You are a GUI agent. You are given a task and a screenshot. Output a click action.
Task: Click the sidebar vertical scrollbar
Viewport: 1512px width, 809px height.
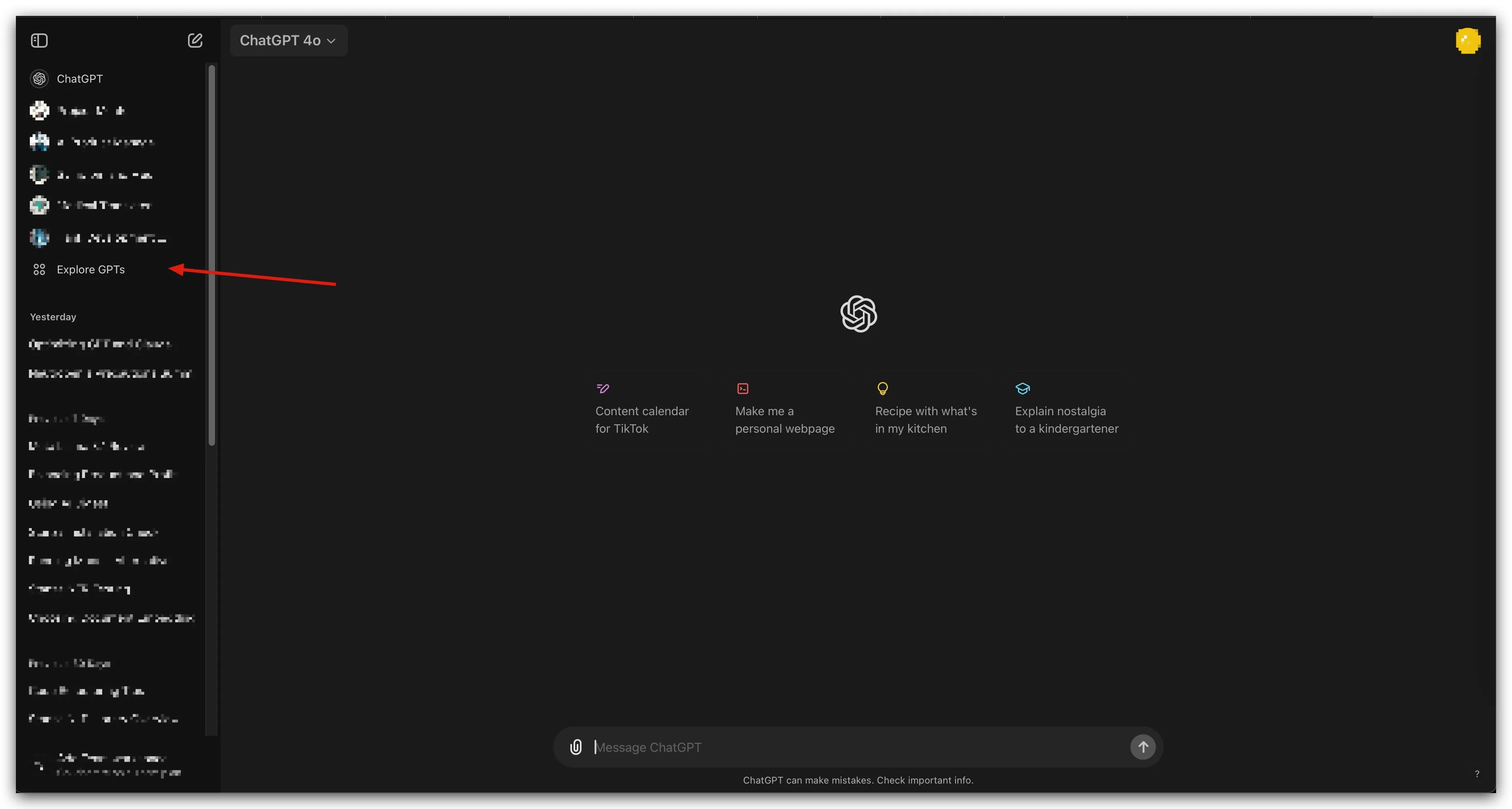[212, 255]
